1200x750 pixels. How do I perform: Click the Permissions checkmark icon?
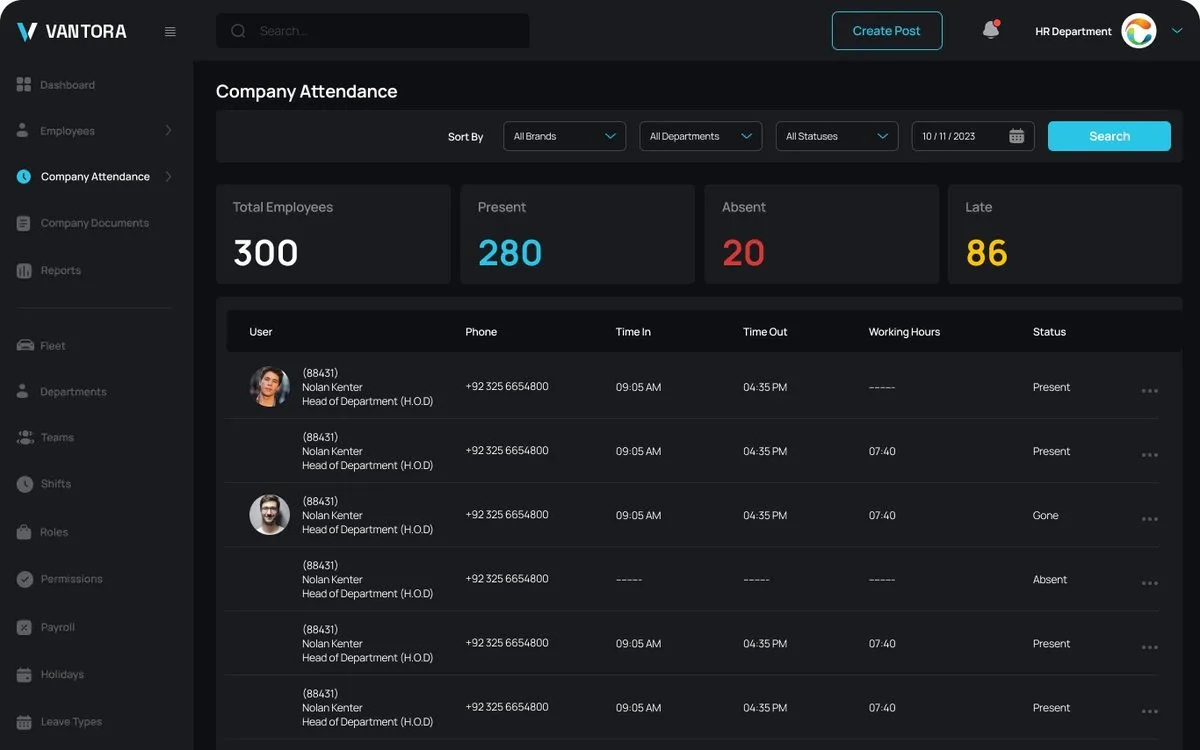point(25,579)
